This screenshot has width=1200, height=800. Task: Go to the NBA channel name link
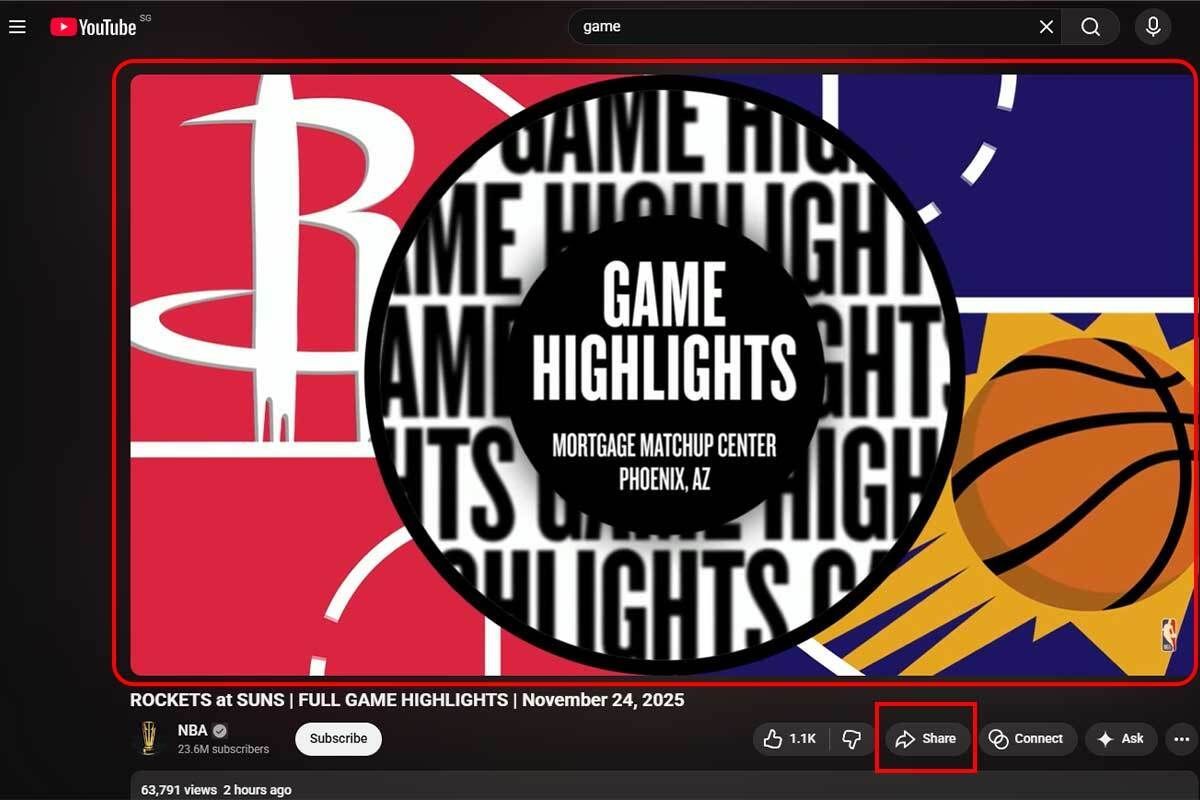[192, 731]
